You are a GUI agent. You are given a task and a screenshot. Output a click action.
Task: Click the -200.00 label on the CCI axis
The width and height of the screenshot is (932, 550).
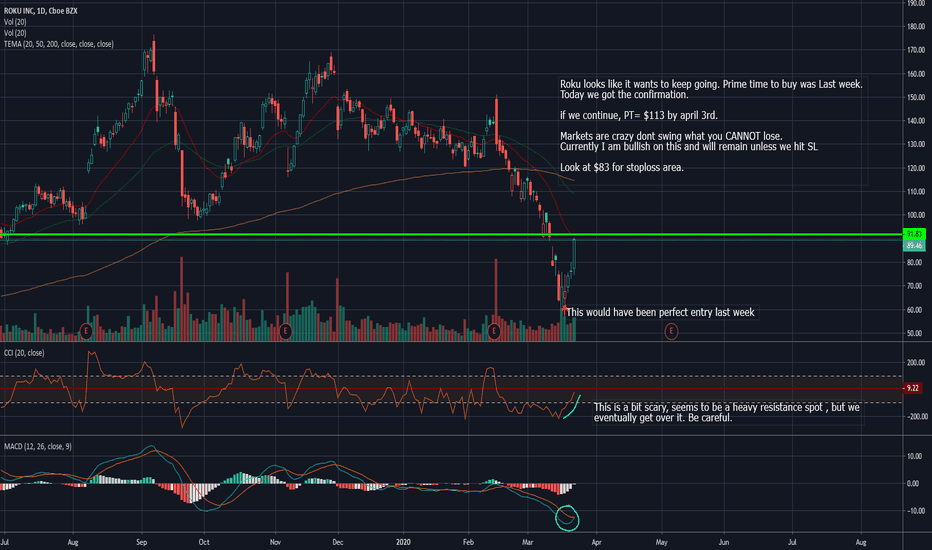pyautogui.click(x=915, y=417)
